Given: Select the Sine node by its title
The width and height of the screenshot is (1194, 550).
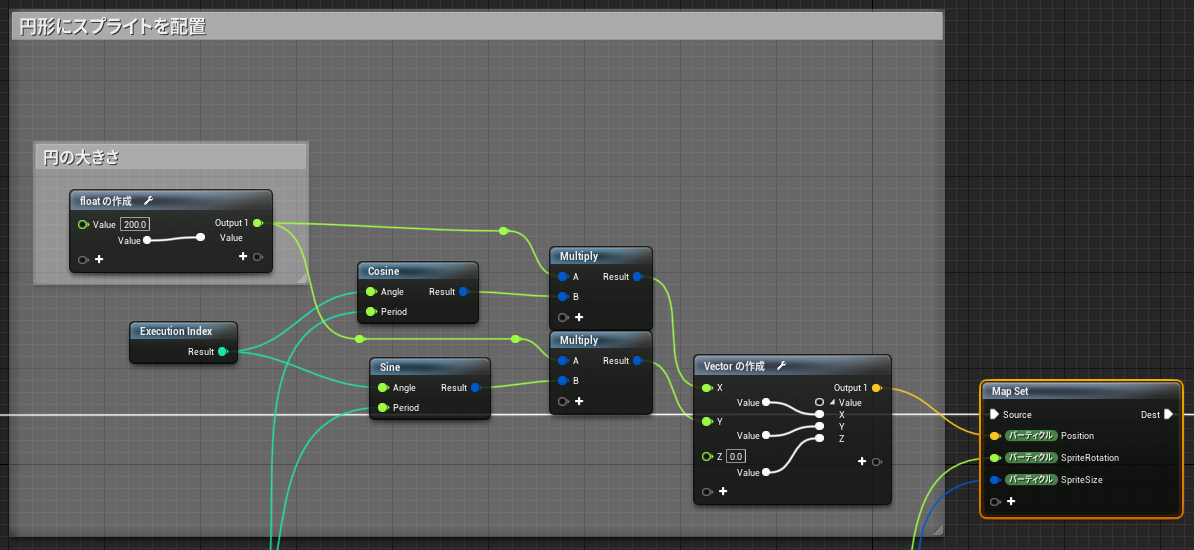Looking at the screenshot, I should pyautogui.click(x=390, y=367).
